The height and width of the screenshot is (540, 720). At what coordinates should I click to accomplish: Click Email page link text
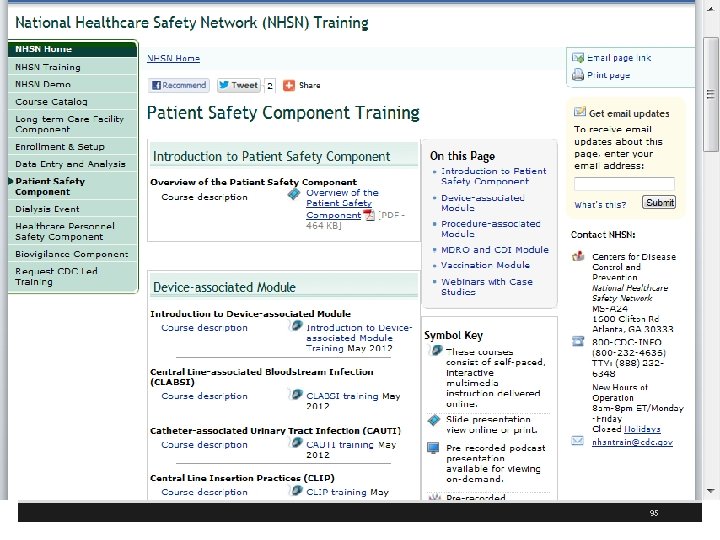pos(619,58)
